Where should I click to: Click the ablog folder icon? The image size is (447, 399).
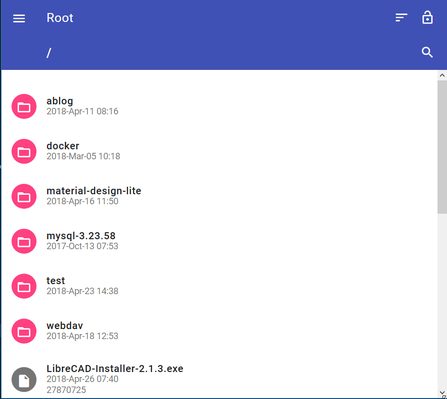pos(24,106)
